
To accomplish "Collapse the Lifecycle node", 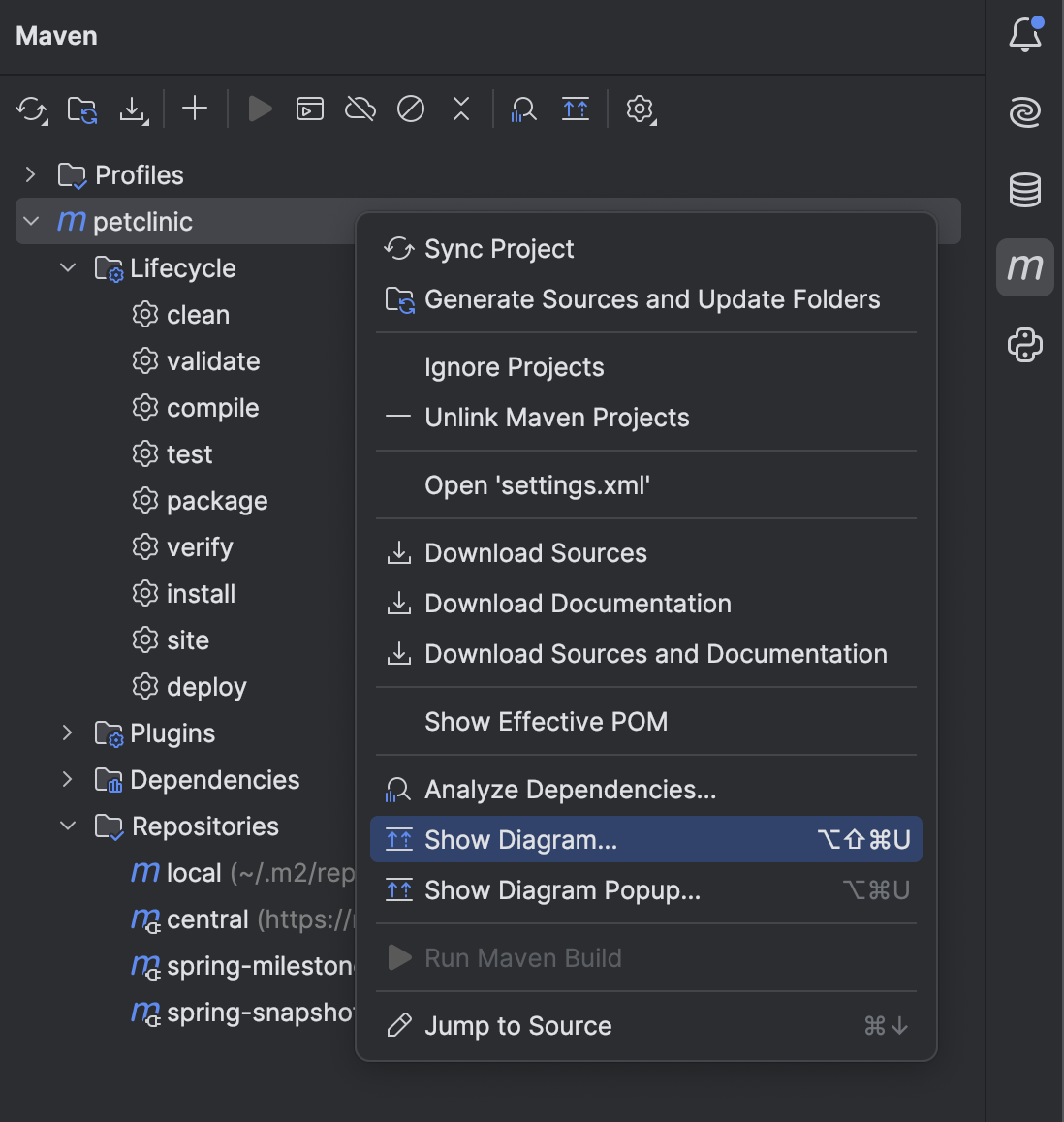I will (x=67, y=268).
